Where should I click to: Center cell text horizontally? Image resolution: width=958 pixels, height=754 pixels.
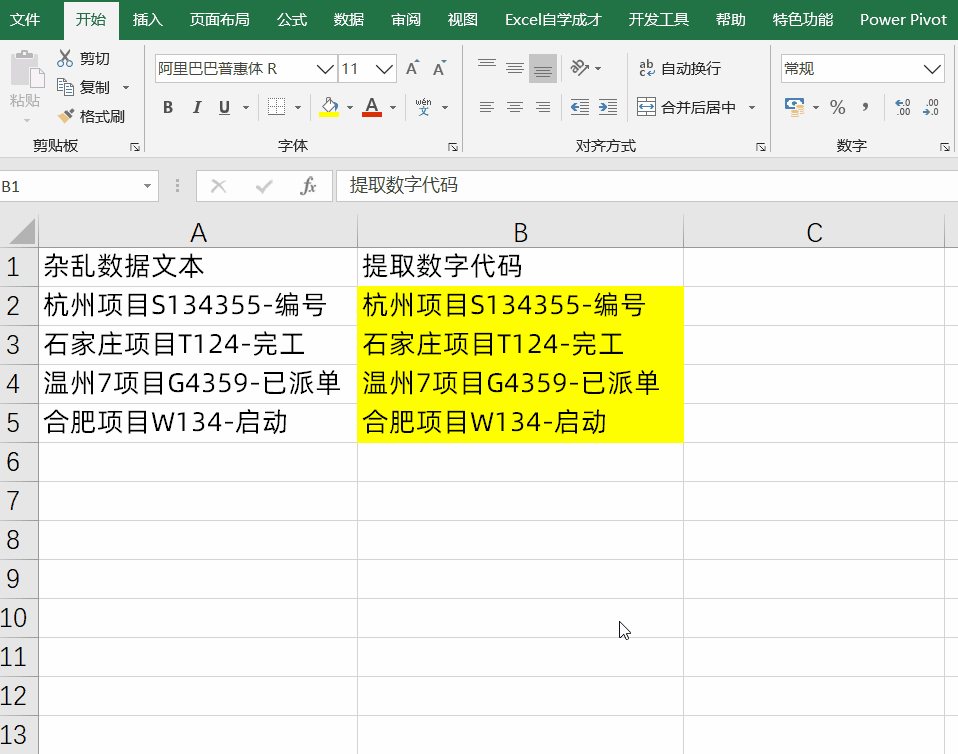coord(514,108)
